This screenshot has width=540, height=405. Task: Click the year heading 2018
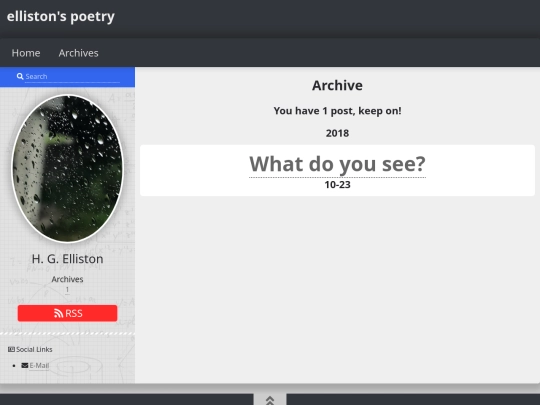[338, 133]
